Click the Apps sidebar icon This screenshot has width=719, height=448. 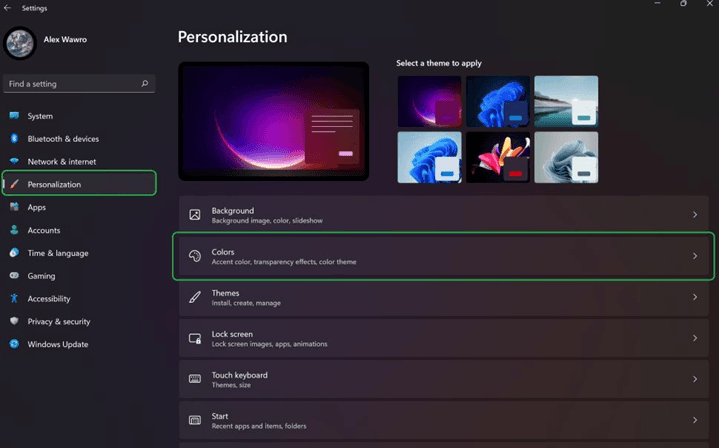pos(14,207)
